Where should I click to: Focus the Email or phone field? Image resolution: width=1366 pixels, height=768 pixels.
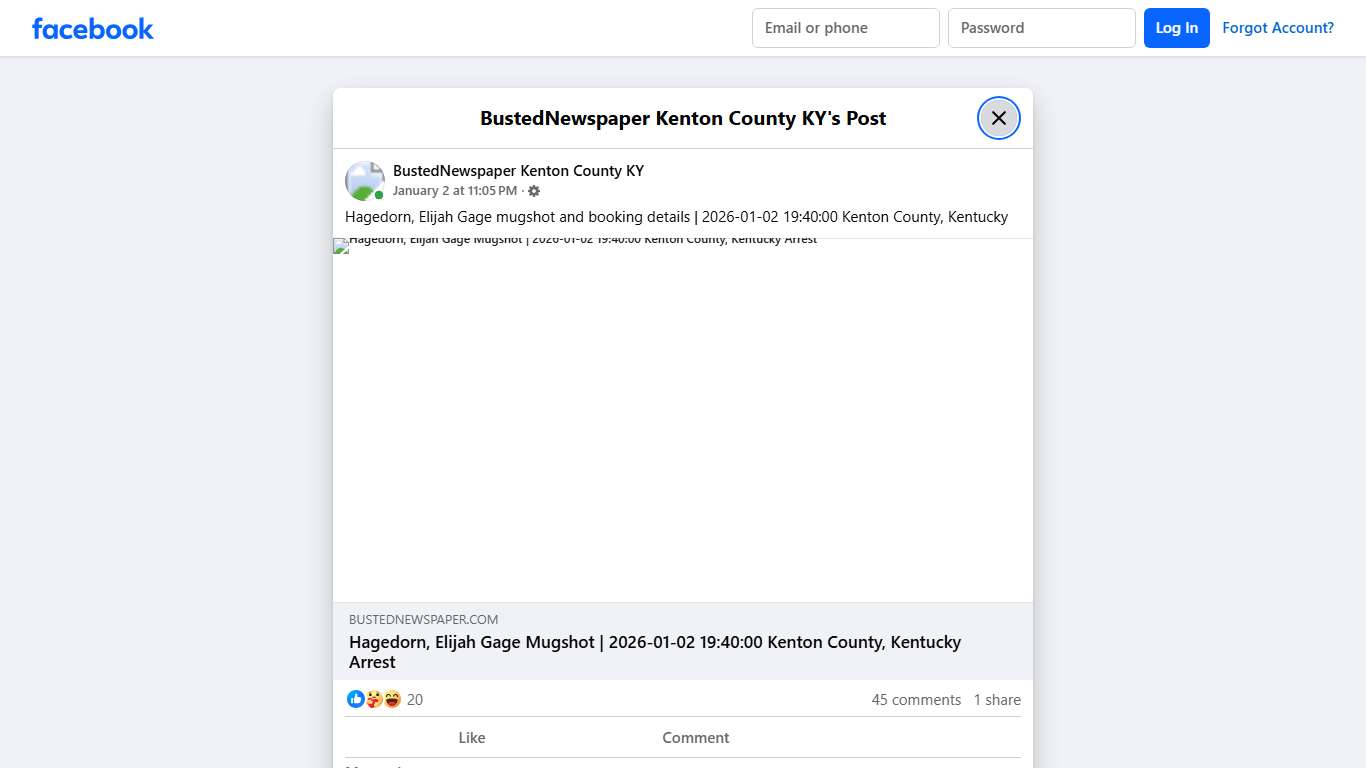coord(845,27)
